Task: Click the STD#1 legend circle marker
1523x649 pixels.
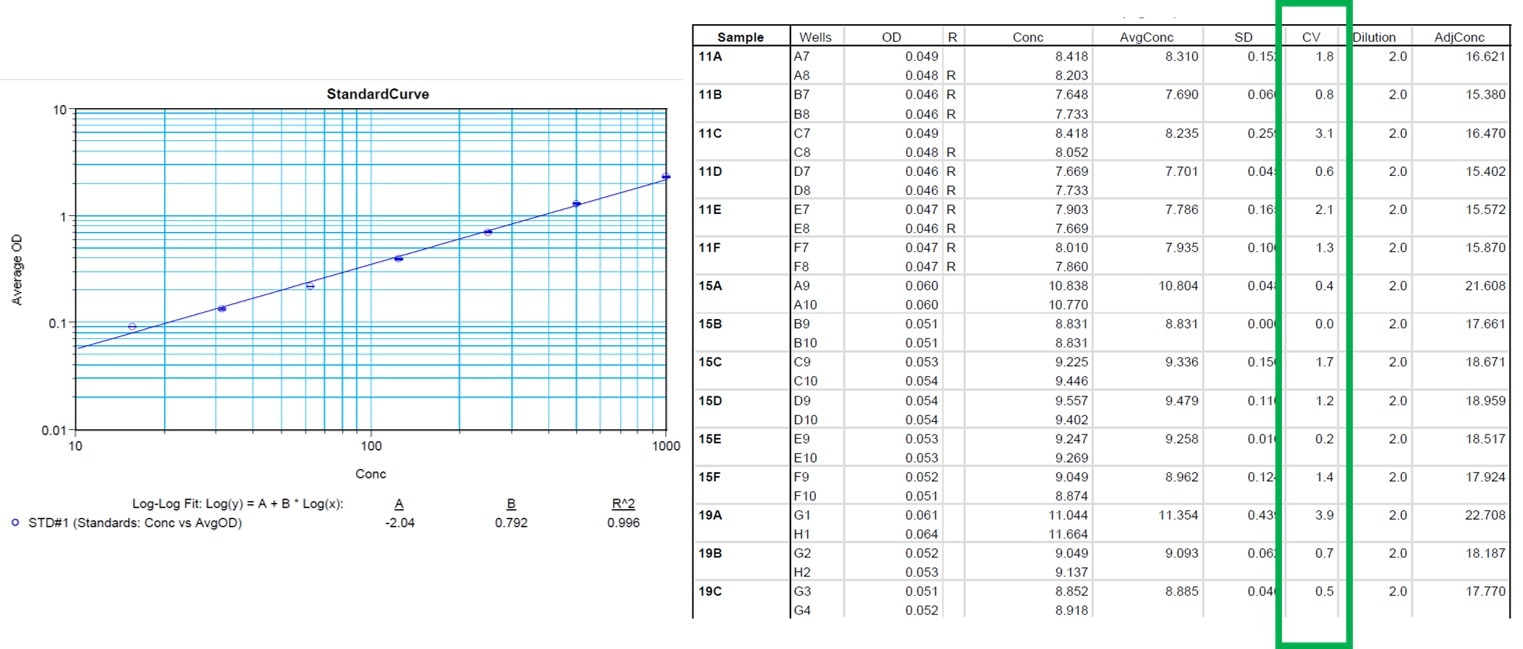Action: 14,523
